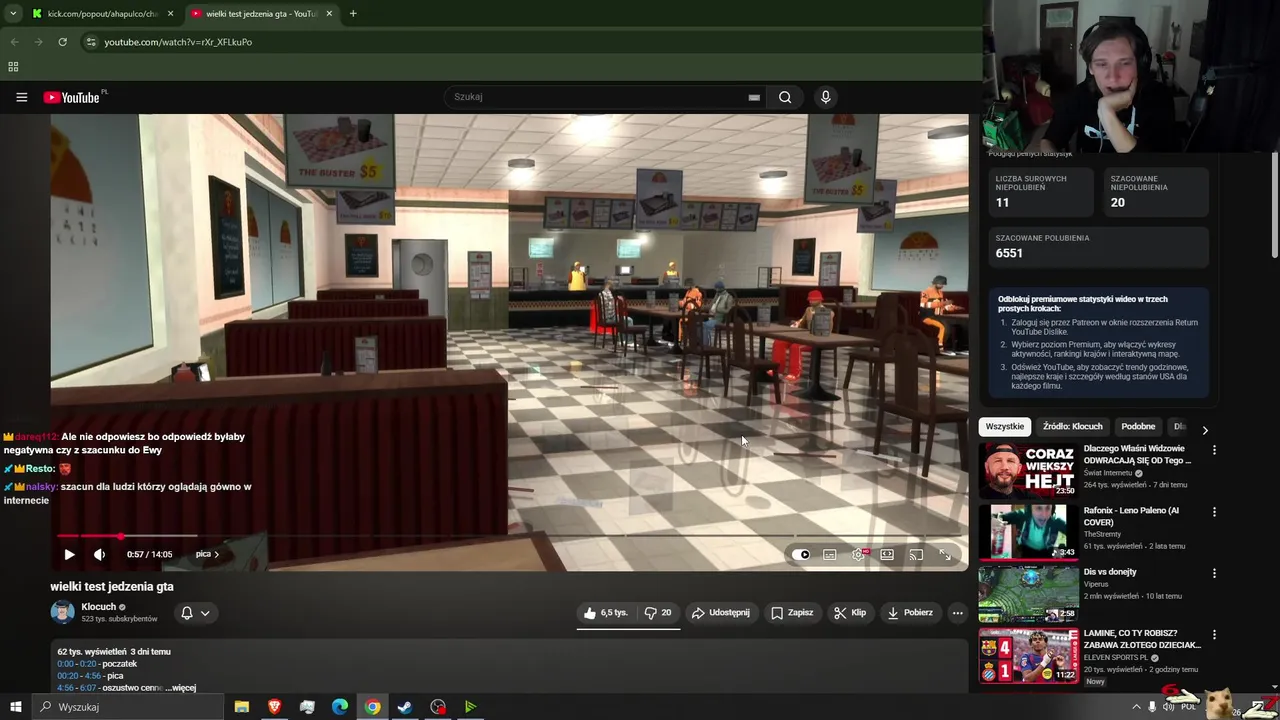Select the Wszystkie filter chip

pyautogui.click(x=1004, y=427)
